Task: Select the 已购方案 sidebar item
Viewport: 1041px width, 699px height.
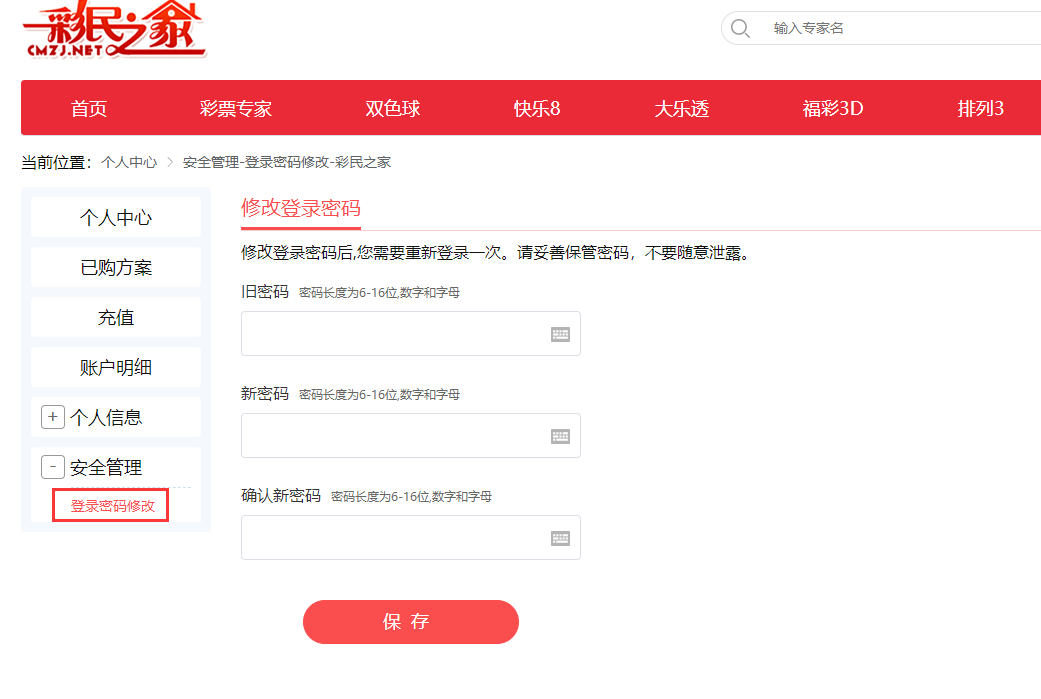Action: [x=115, y=267]
